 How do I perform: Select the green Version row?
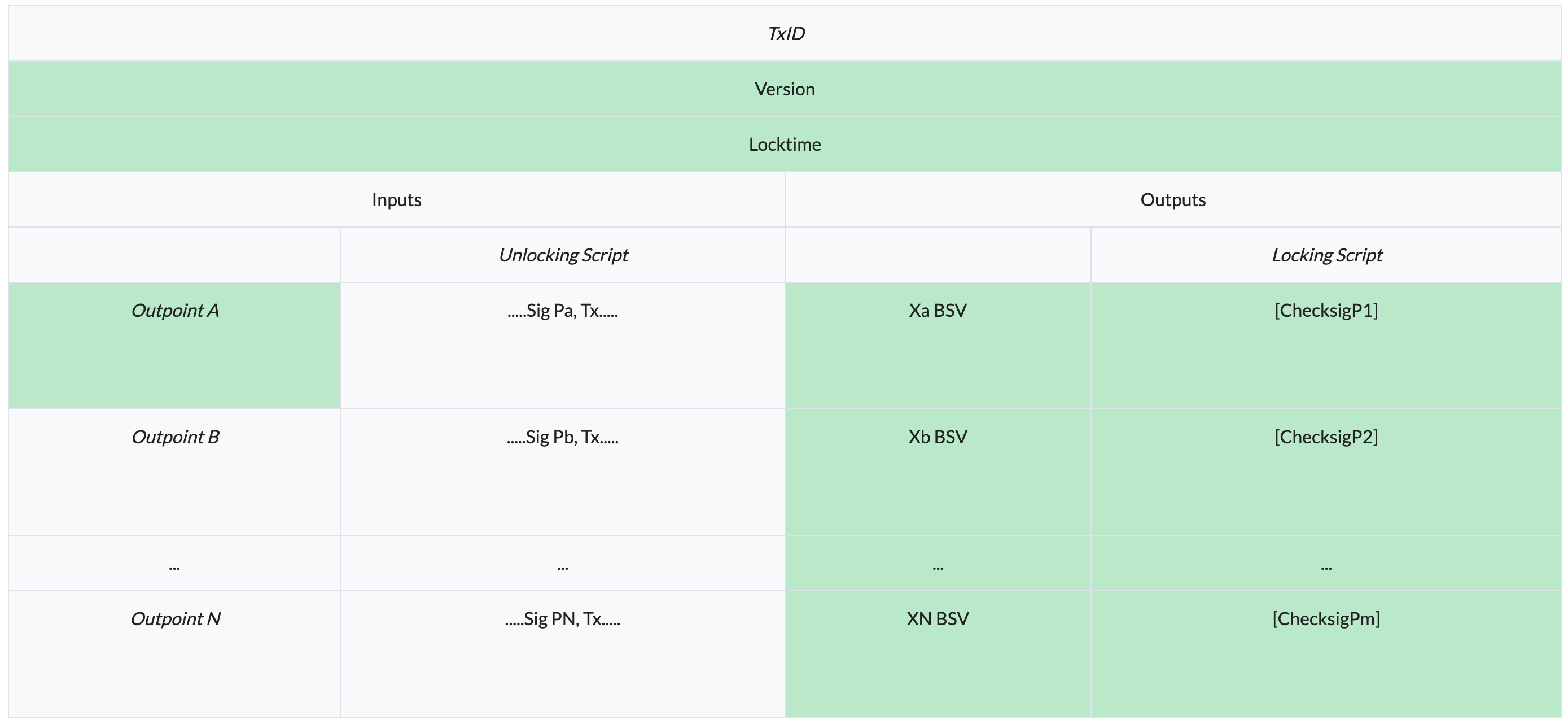785,89
